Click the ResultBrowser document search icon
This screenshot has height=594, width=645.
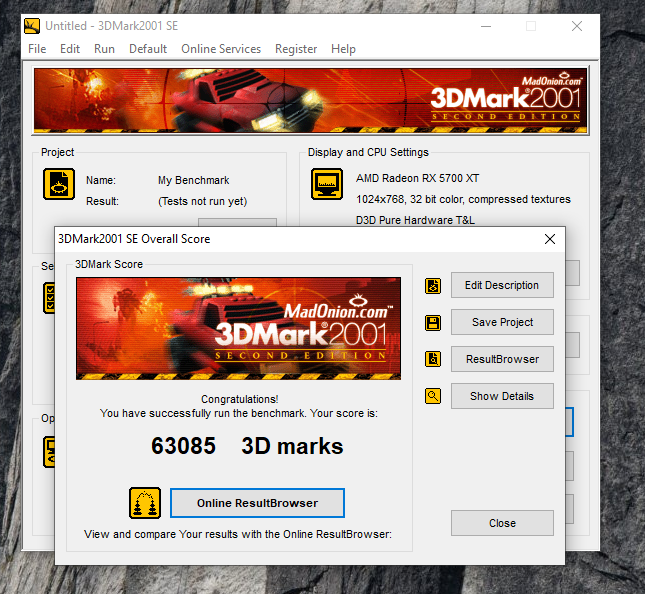pyautogui.click(x=433, y=359)
